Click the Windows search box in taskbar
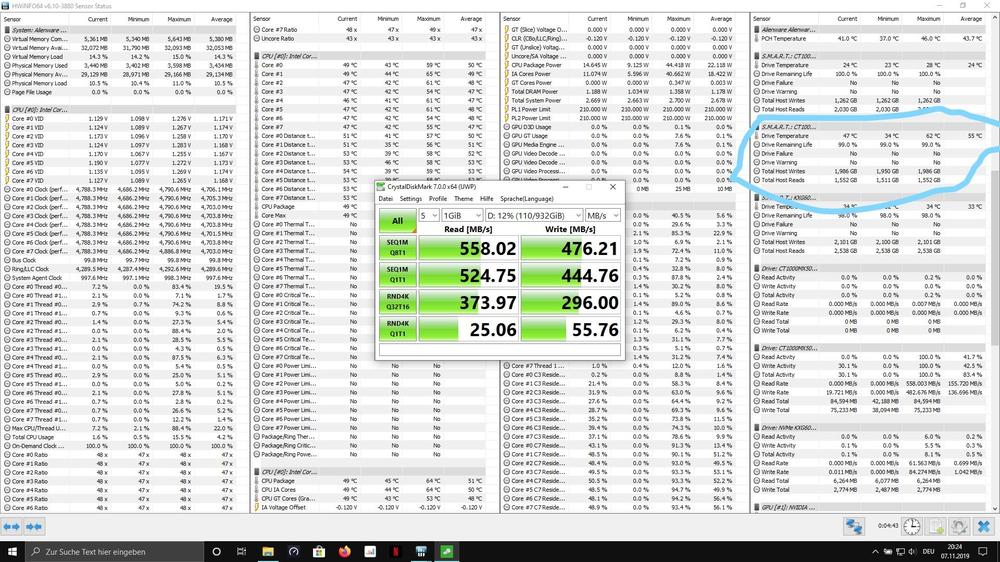 coord(110,551)
